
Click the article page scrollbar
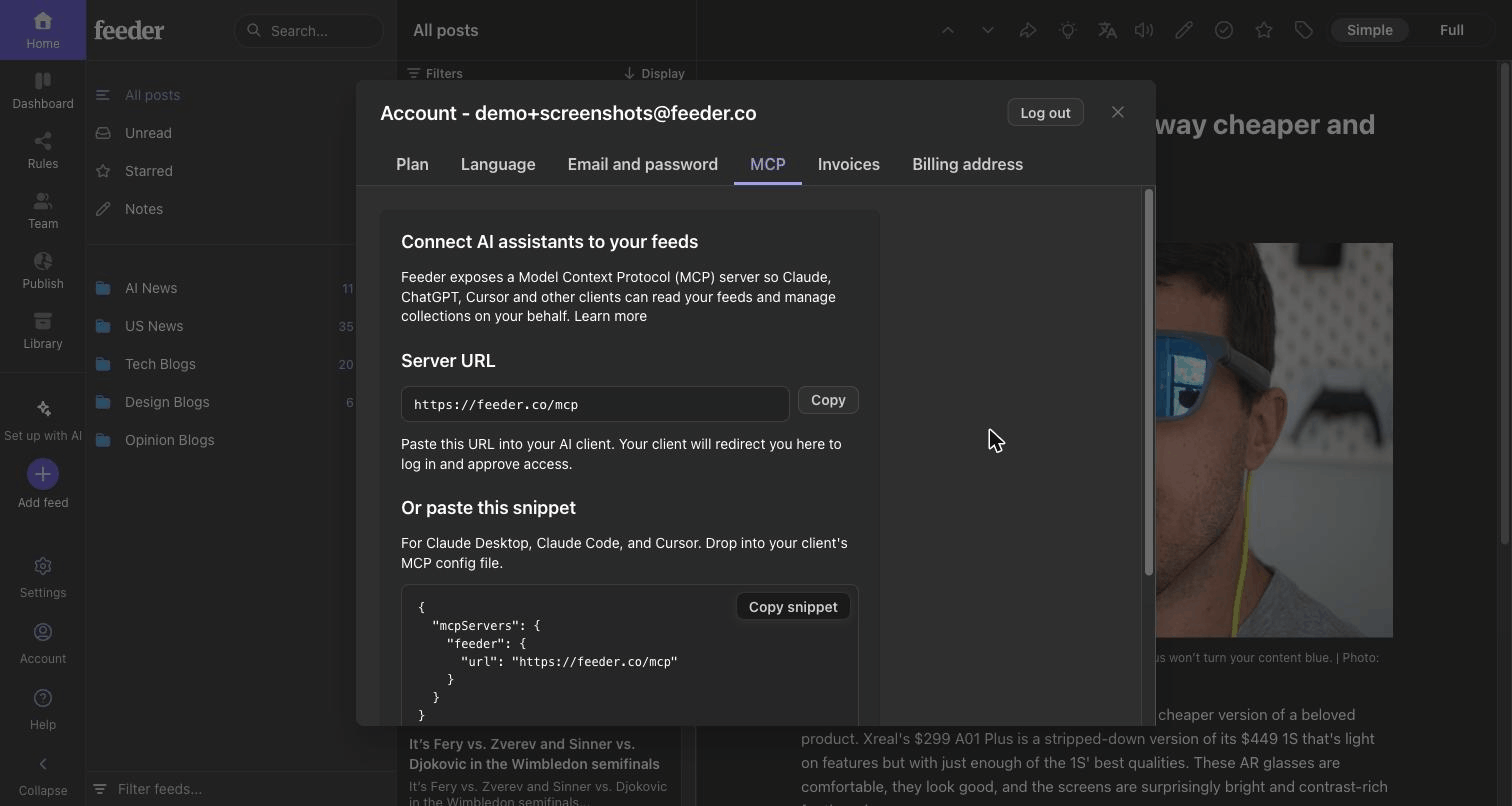(x=1504, y=303)
